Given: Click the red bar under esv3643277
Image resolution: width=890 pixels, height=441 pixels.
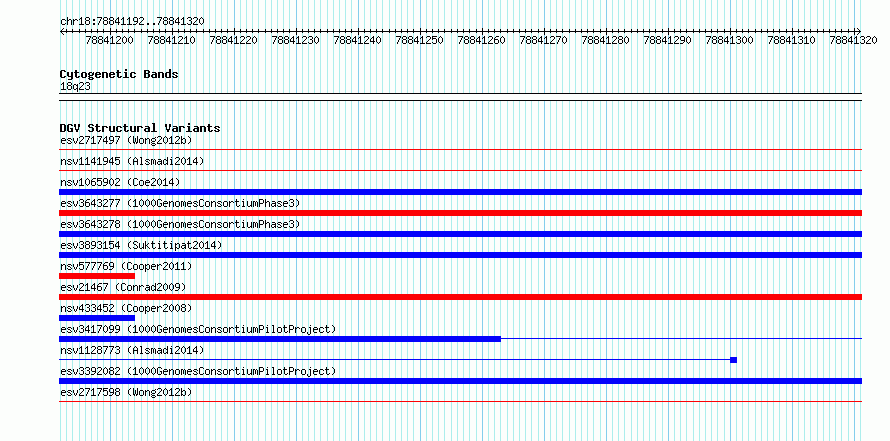Looking at the screenshot, I should 460,213.
